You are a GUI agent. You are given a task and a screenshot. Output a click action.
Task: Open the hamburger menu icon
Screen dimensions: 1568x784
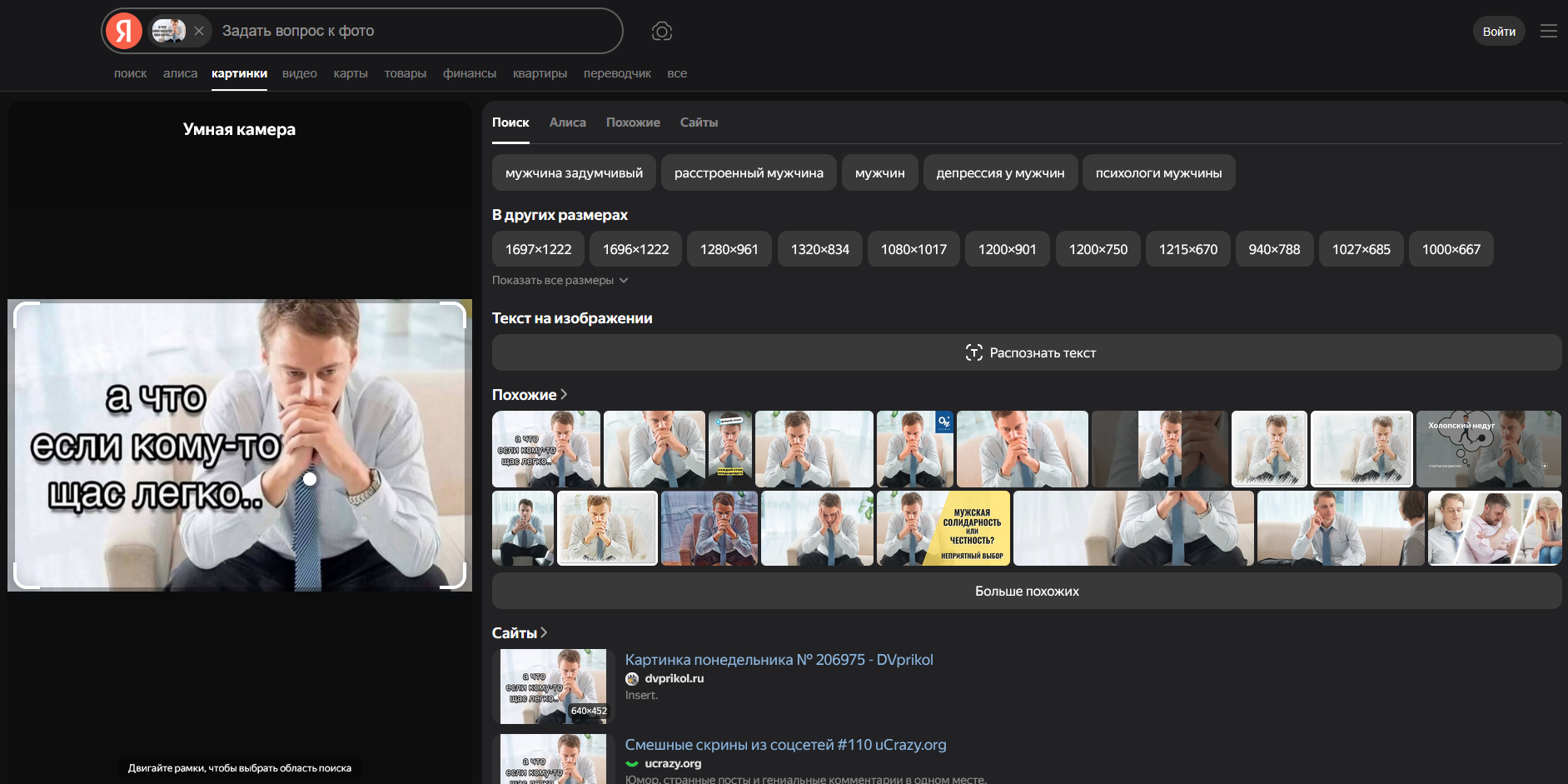(x=1549, y=31)
